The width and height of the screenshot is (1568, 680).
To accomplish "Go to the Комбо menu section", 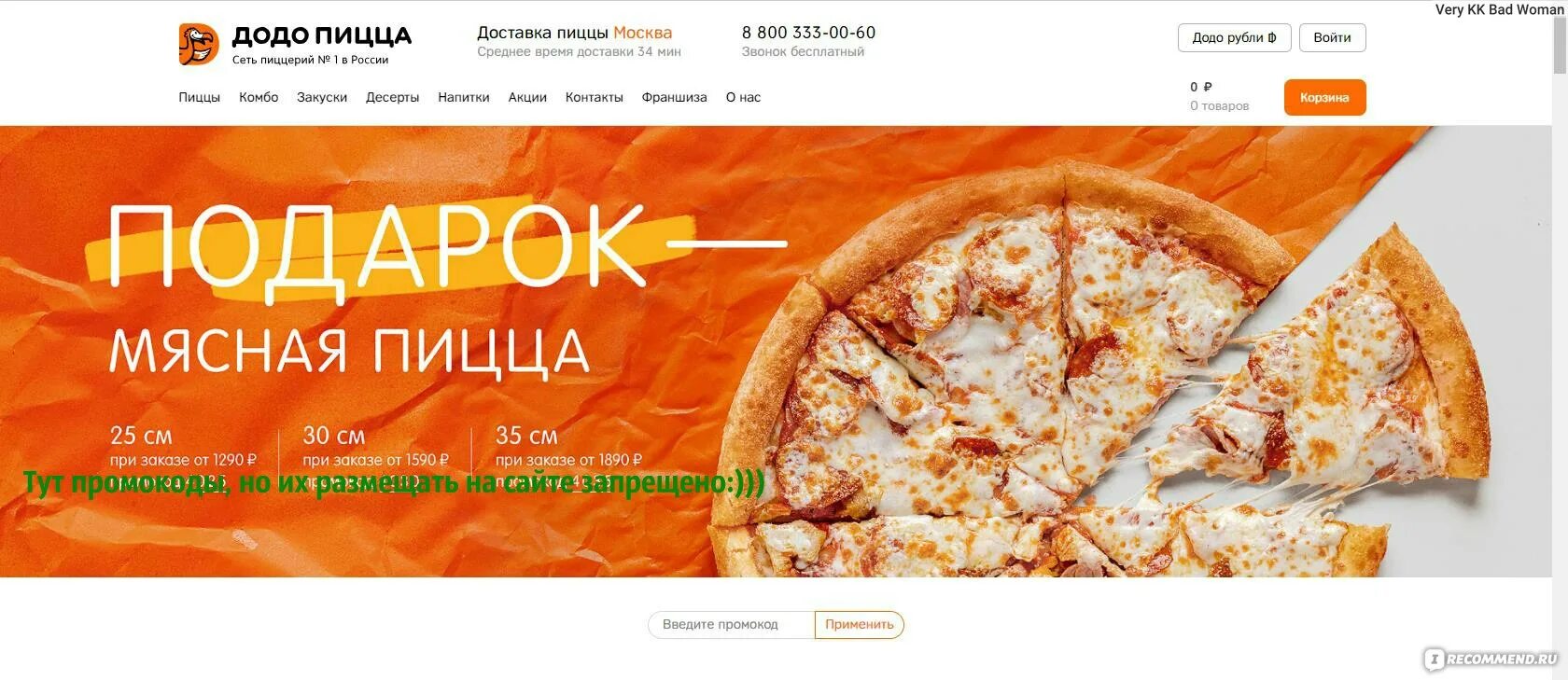I will 259,97.
